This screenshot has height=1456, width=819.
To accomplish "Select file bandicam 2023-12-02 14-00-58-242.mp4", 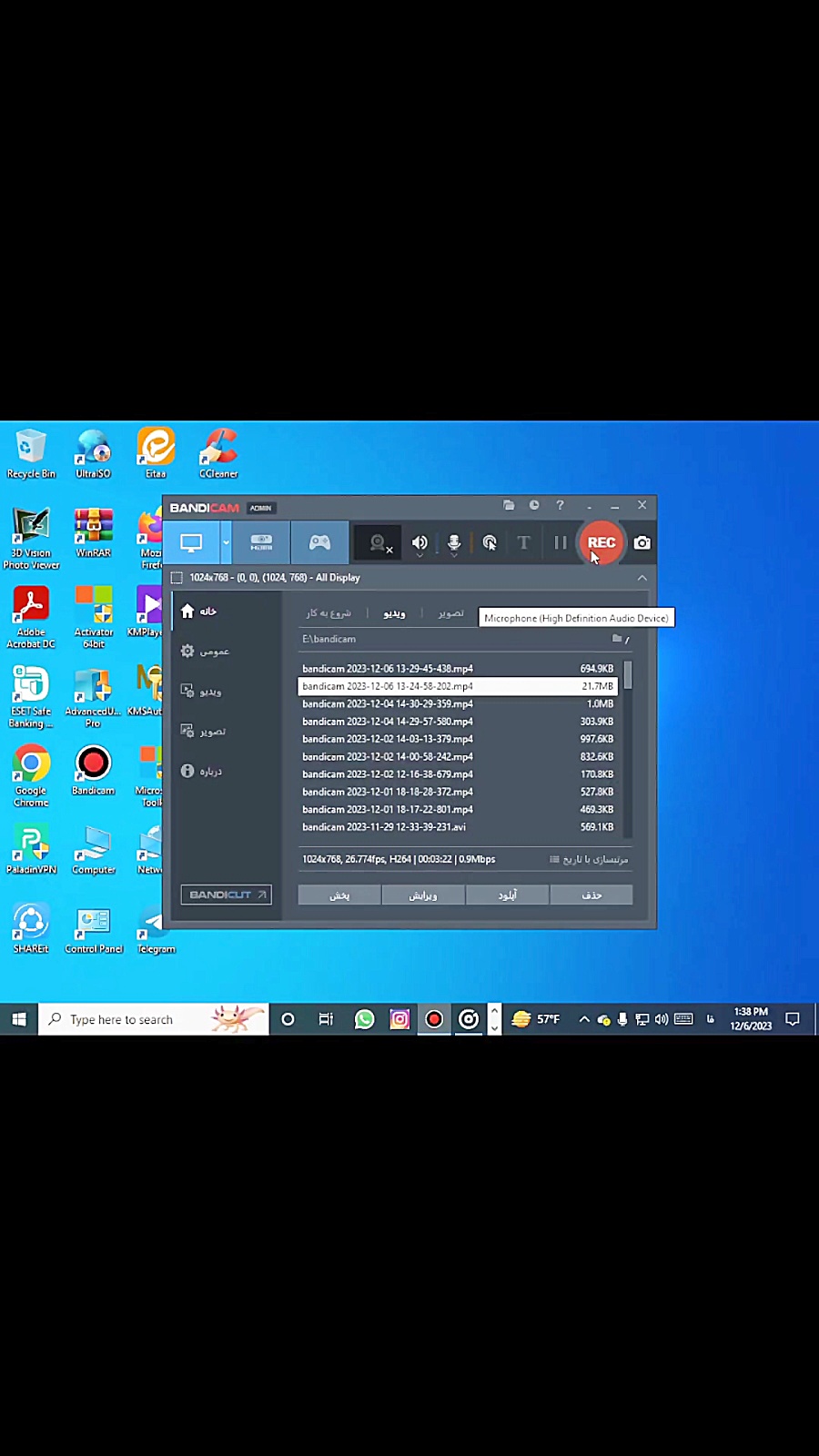I will click(x=458, y=757).
